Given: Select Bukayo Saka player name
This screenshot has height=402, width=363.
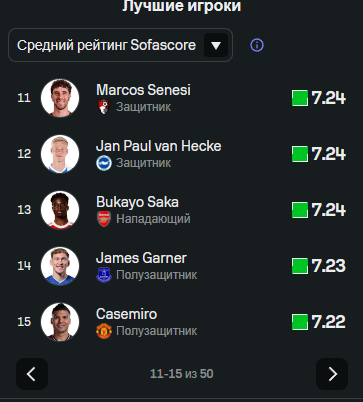Looking at the screenshot, I should [137, 202].
